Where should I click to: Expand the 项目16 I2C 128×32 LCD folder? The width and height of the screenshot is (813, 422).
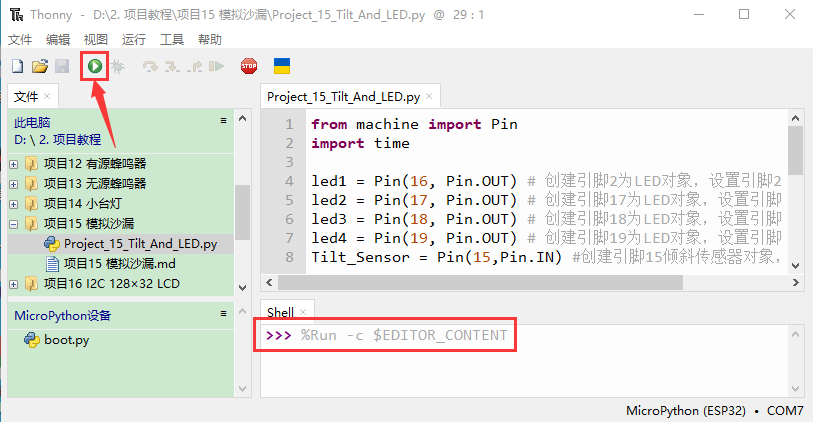click(x=13, y=284)
